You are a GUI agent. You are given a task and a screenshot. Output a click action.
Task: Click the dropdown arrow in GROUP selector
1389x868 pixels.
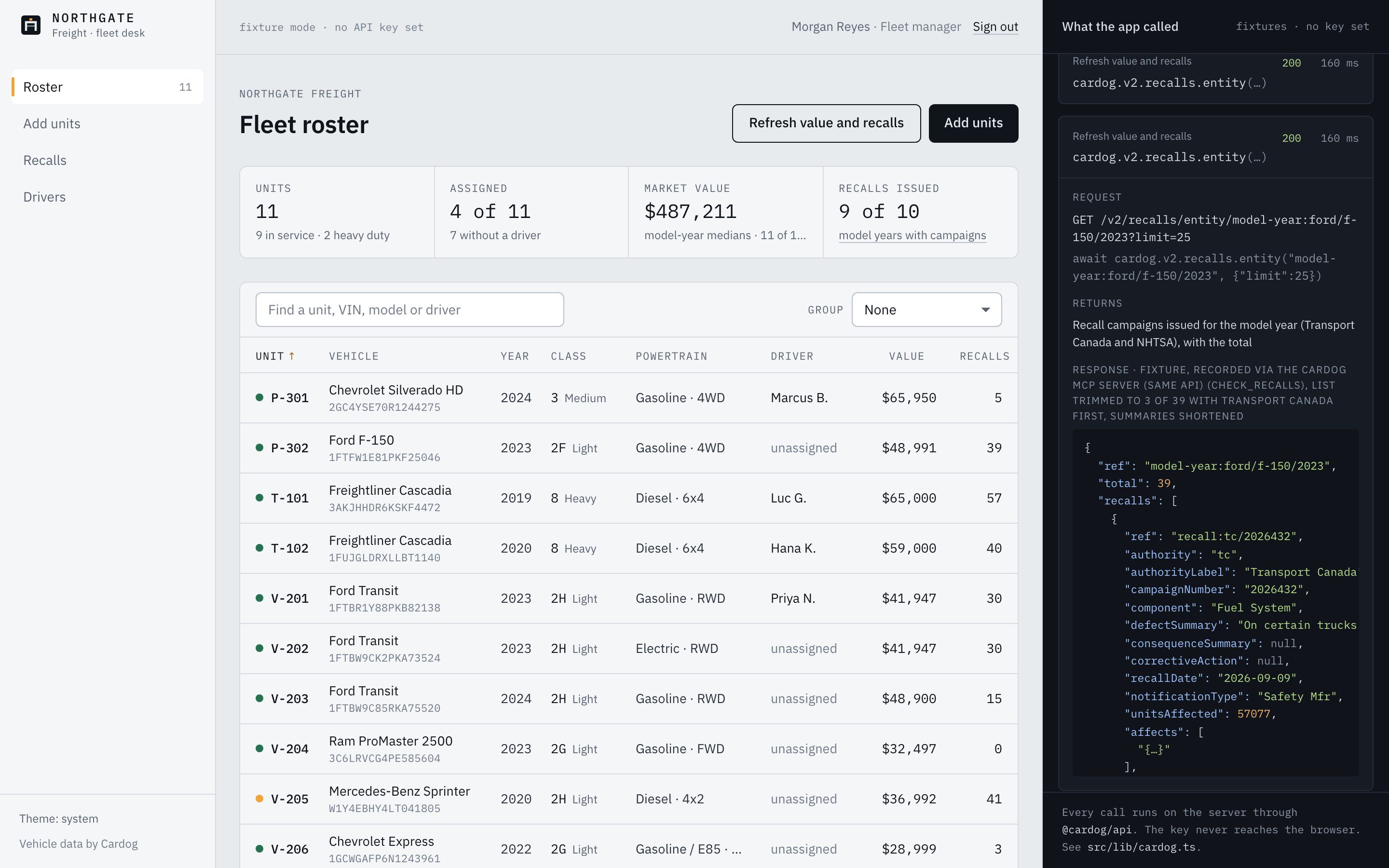[985, 310]
